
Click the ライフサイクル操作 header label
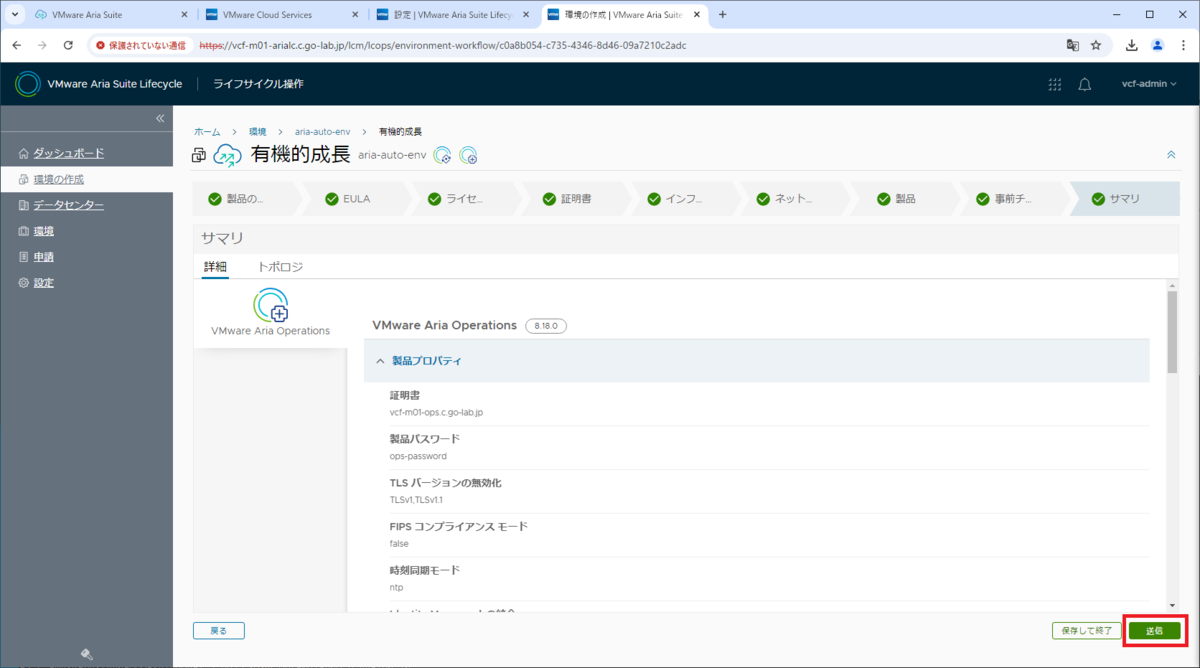tap(258, 84)
